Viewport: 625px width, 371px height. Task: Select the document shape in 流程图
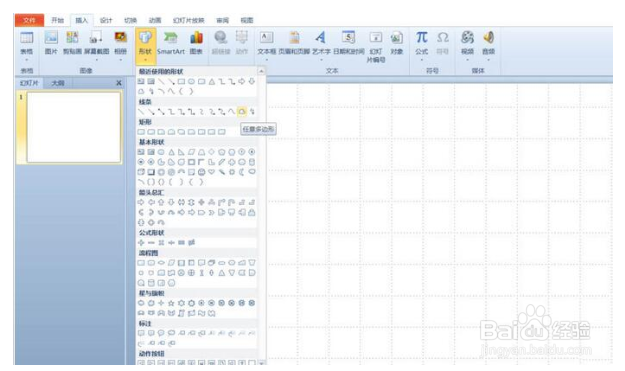tap(202, 263)
